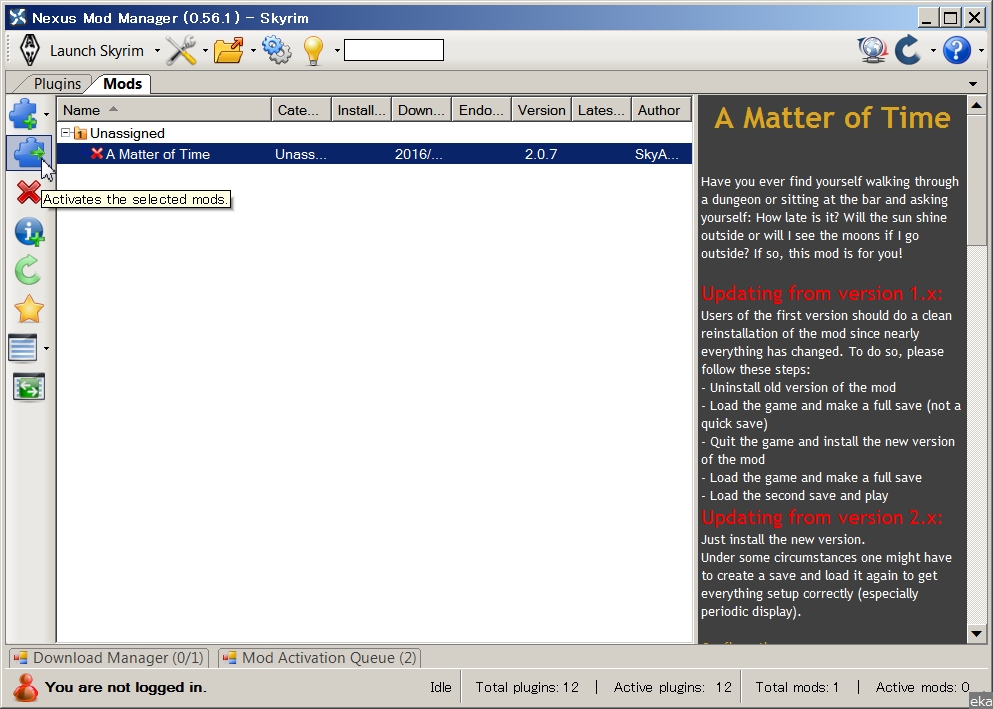Click the scroll up arrow in description panel

pyautogui.click(x=976, y=106)
